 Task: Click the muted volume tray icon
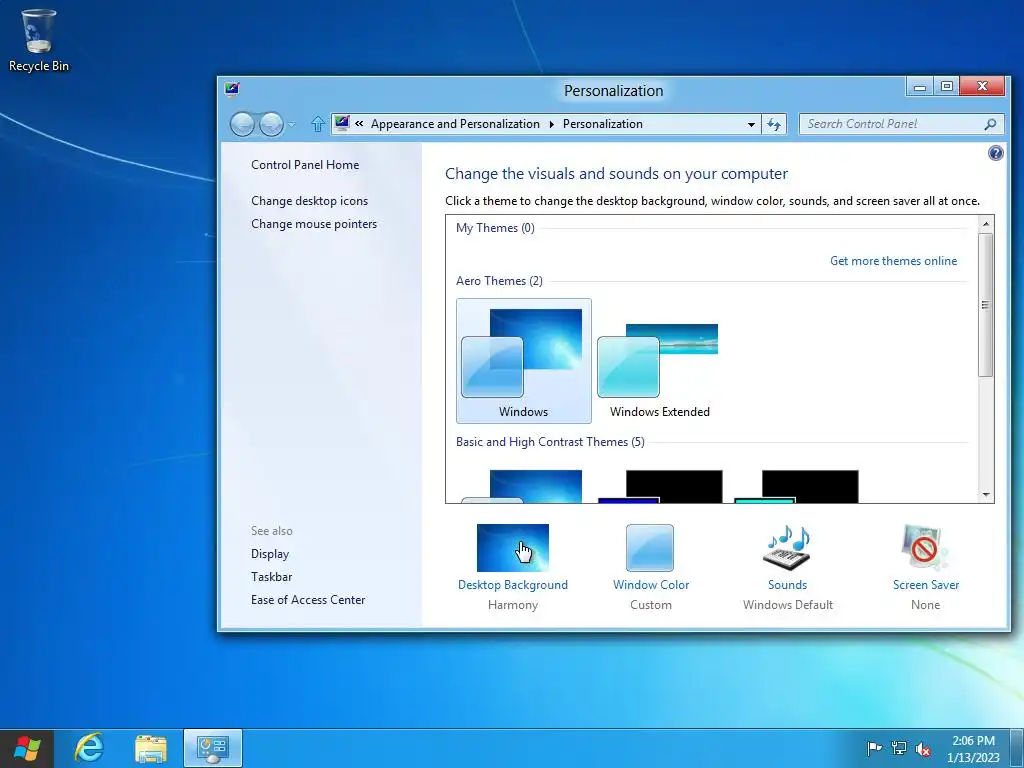click(923, 748)
